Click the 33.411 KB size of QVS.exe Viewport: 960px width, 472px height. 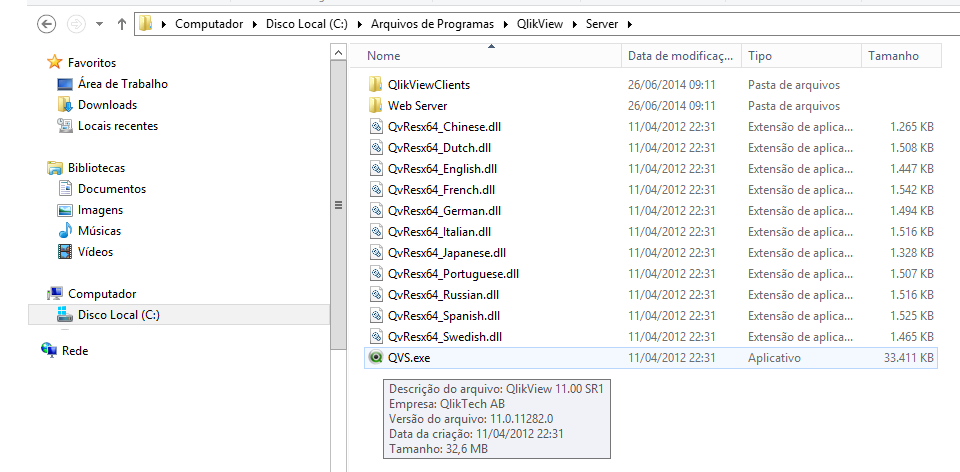tap(909, 358)
